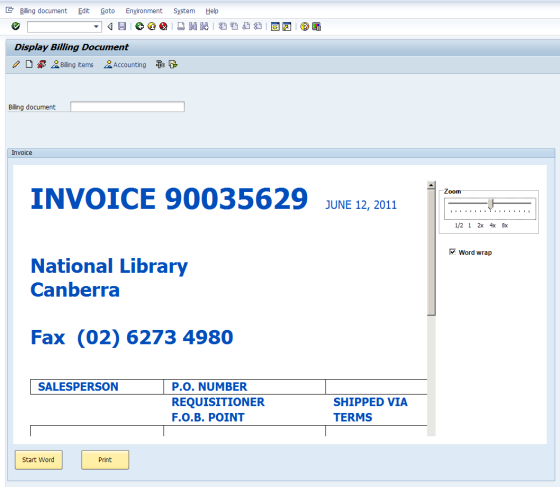560x487 pixels.
Task: Click the Find Next binoculars icon
Action: (x=204, y=26)
